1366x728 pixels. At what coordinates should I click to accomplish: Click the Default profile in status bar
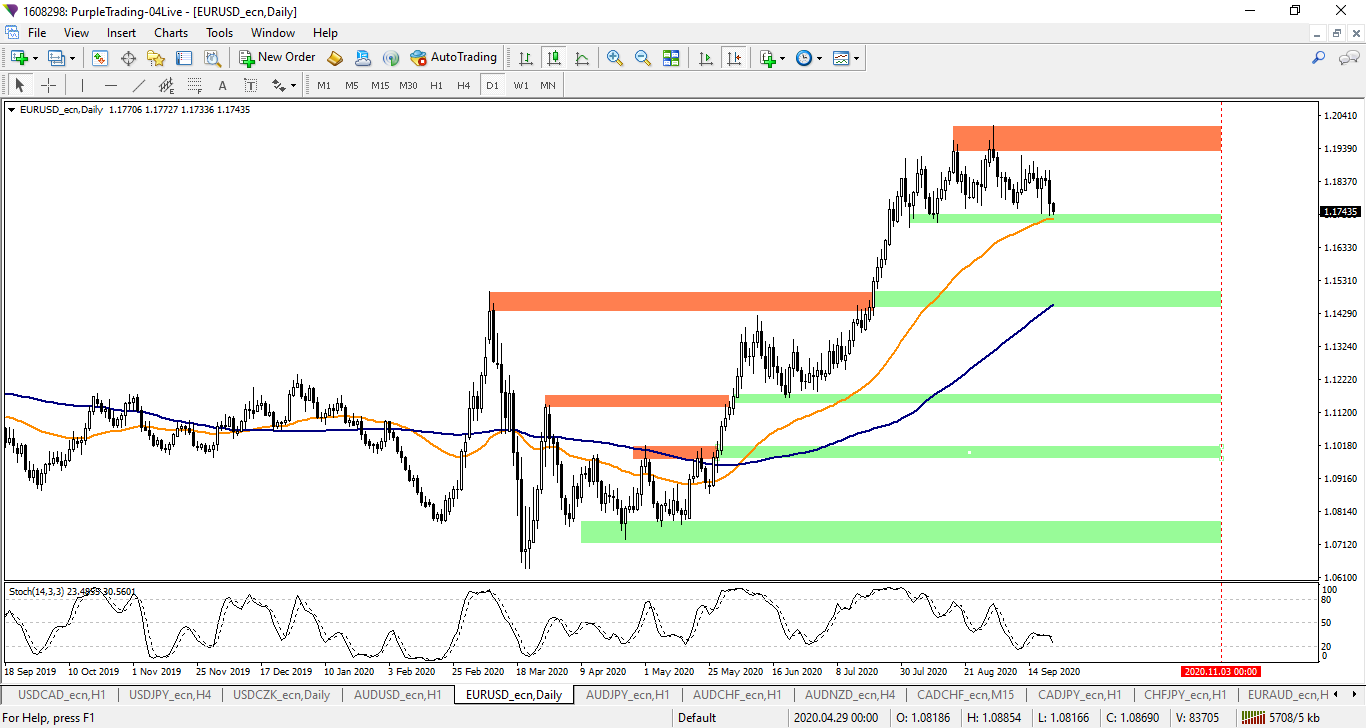(x=697, y=717)
